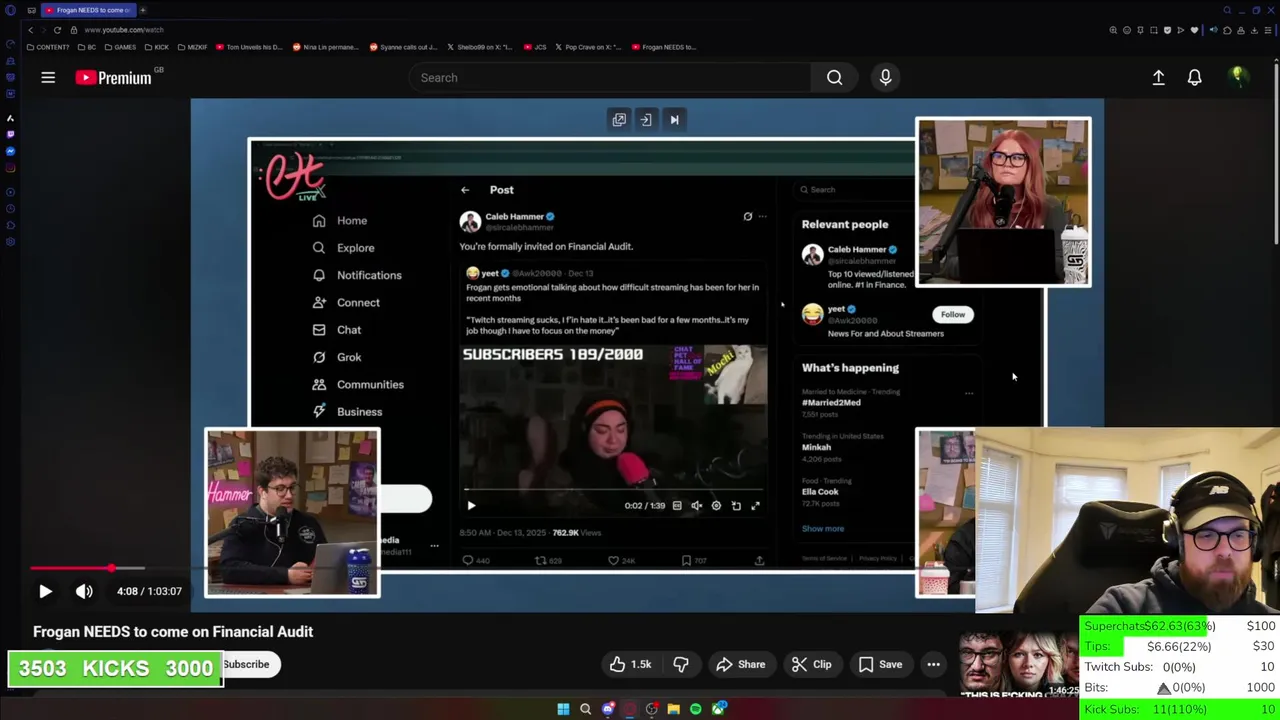Start voice search with microphone icon
The width and height of the screenshot is (1280, 720).
(885, 77)
